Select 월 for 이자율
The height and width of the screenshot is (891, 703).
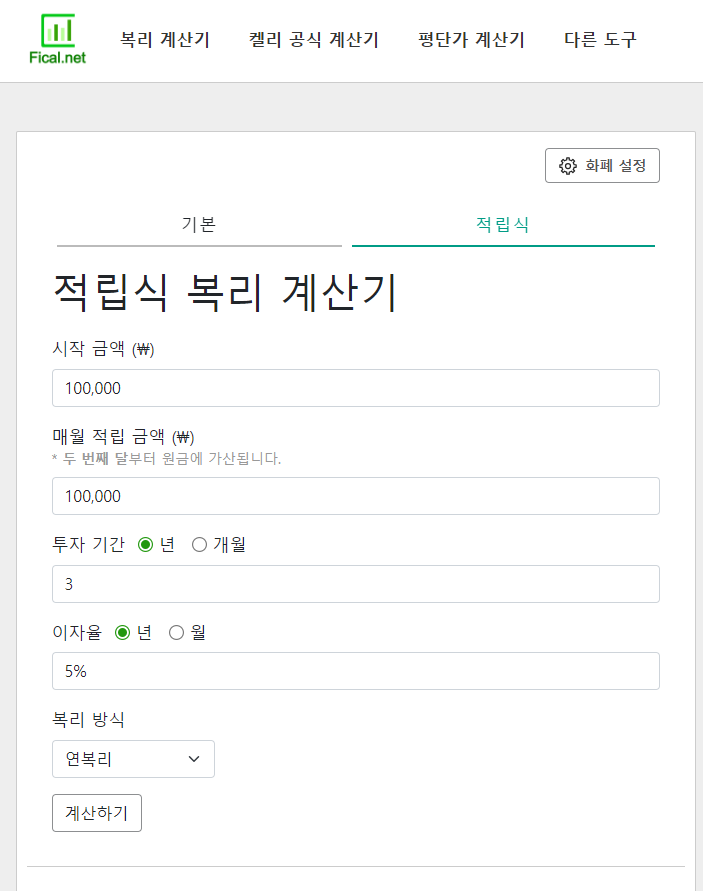point(176,632)
